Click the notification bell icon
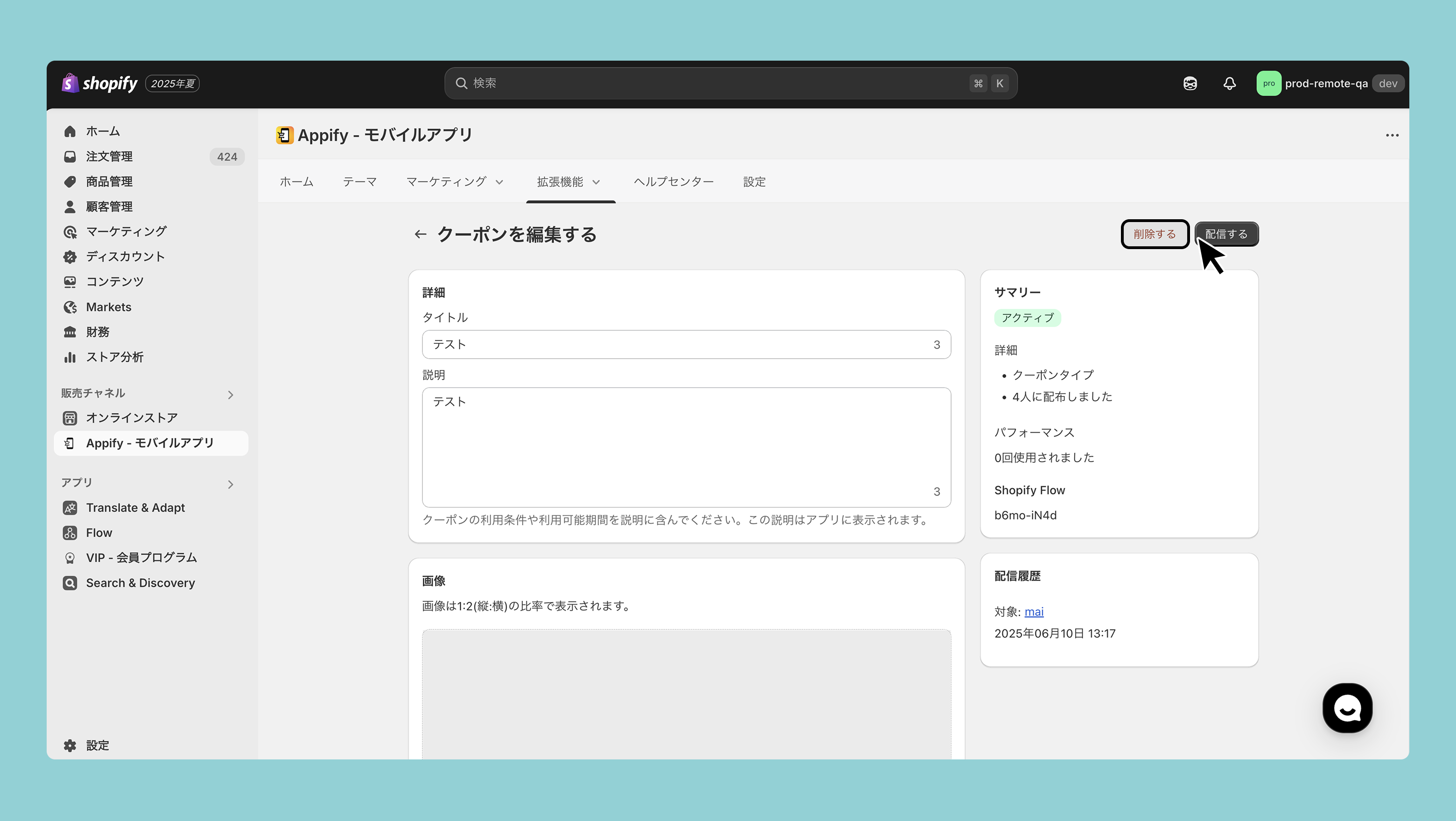Viewport: 1456px width, 821px height. pyautogui.click(x=1229, y=83)
